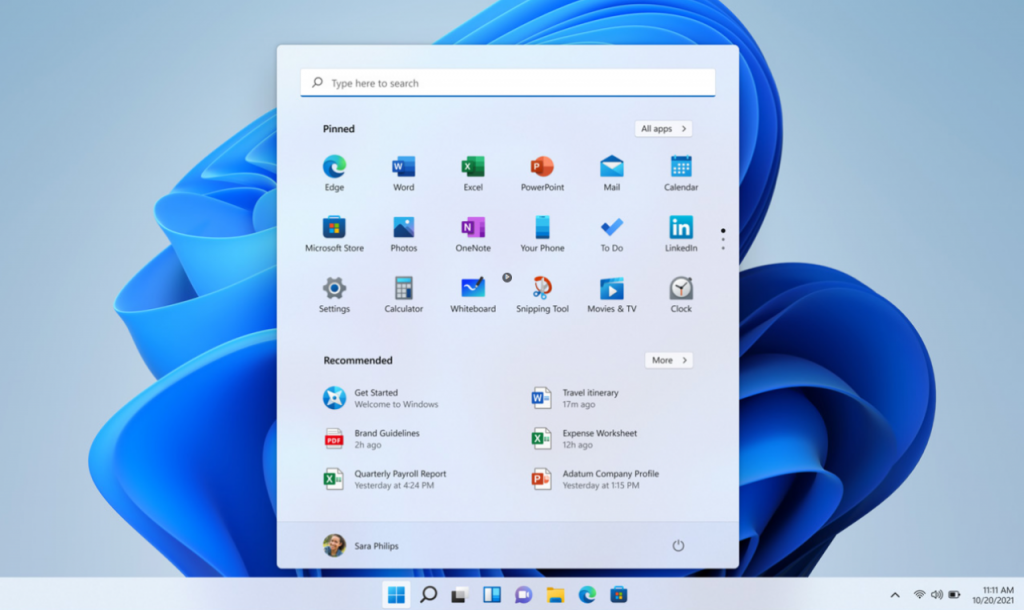The height and width of the screenshot is (610, 1024).
Task: Launch the Clock app
Action: [680, 295]
